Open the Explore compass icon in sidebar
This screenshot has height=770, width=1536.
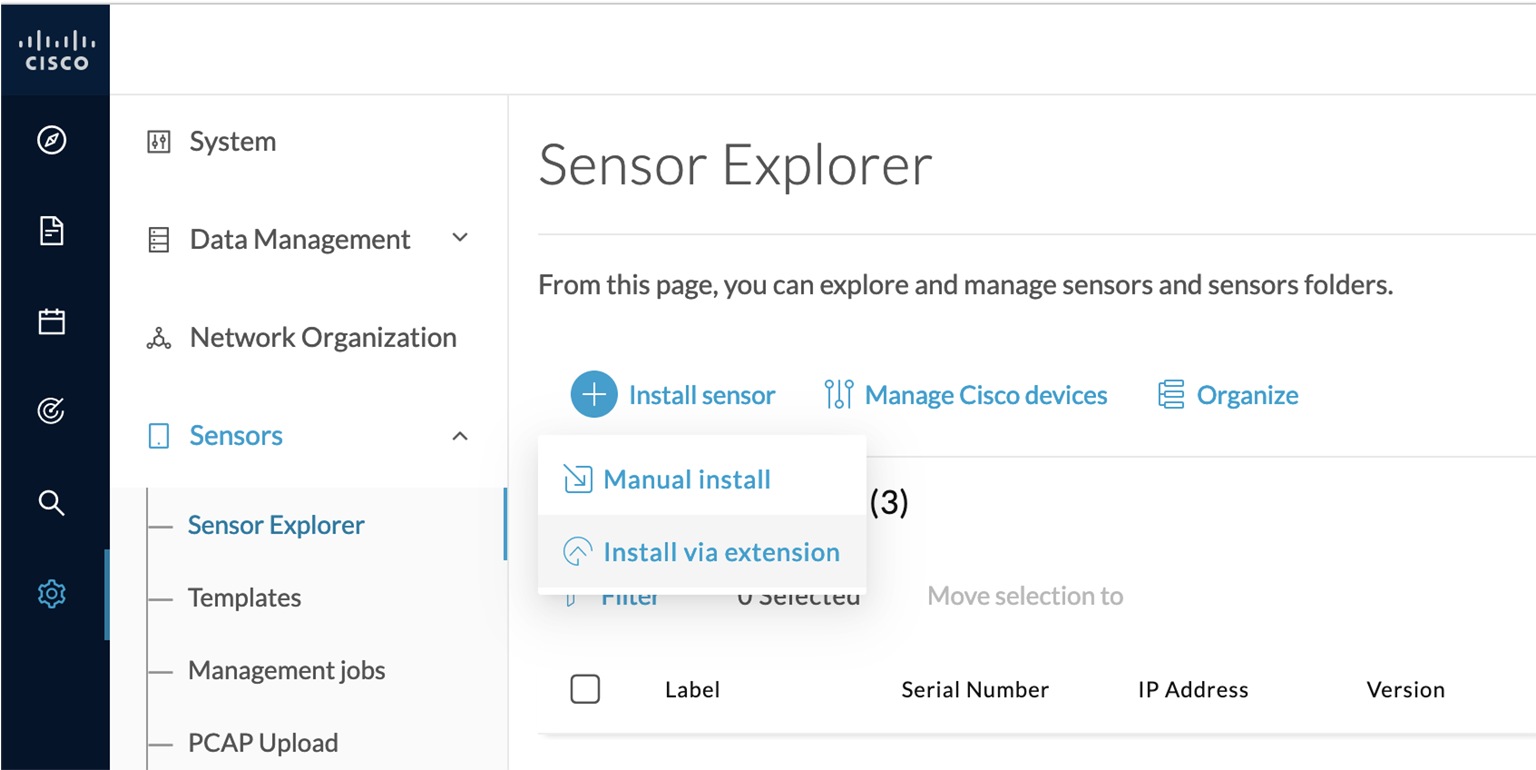pyautogui.click(x=49, y=140)
